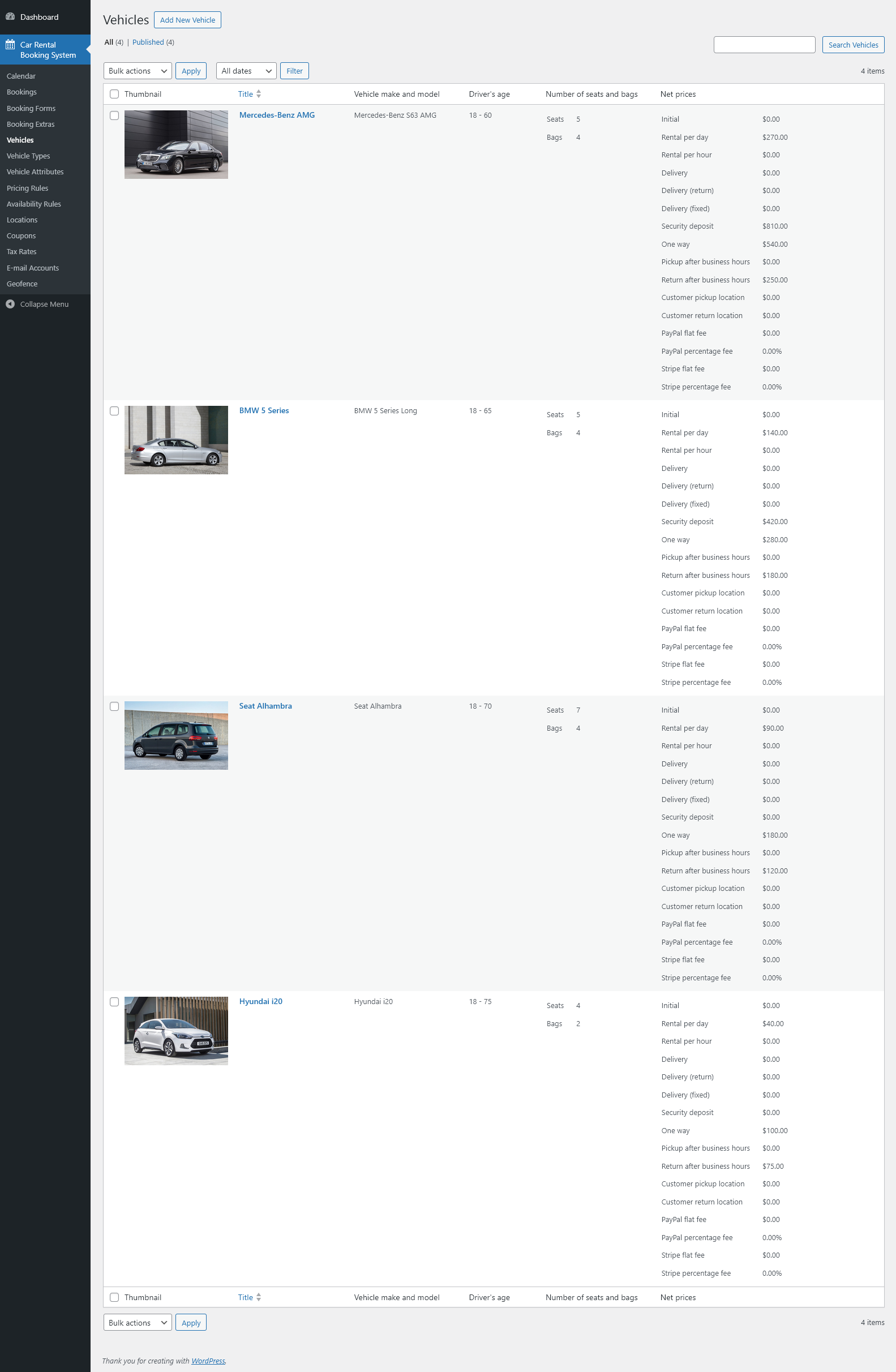Click the "$40.00" rental per day price

773,1024
